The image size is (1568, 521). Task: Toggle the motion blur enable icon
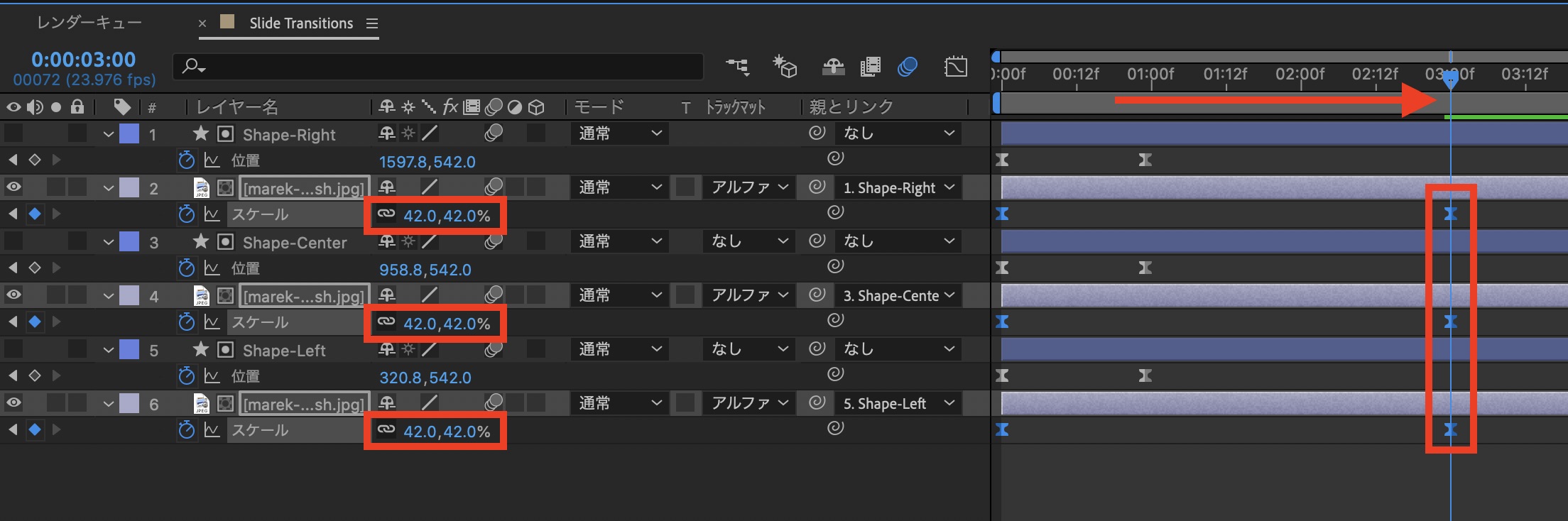coord(907,67)
